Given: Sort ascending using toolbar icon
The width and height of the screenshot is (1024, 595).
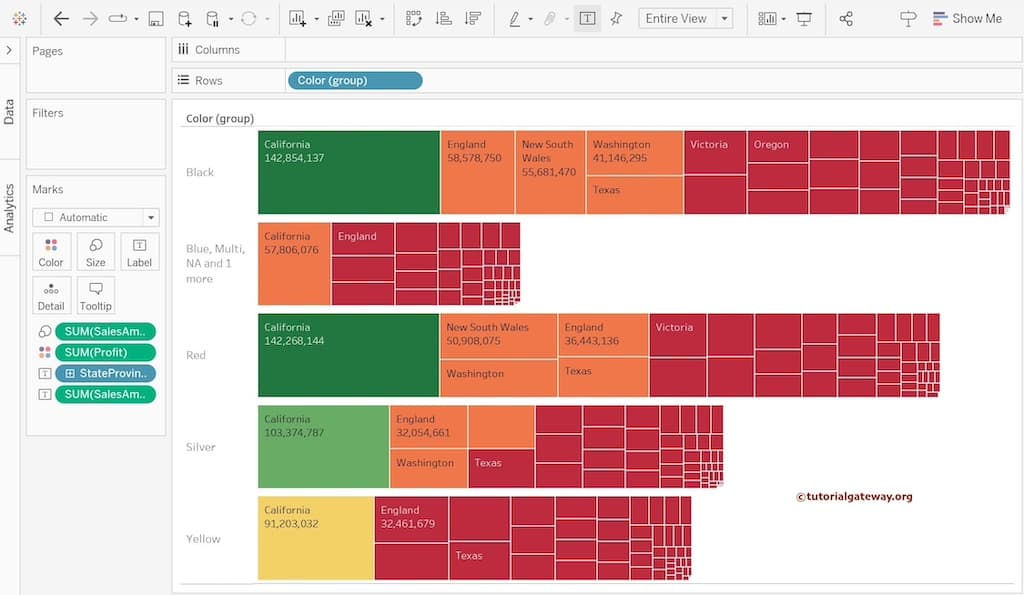Looking at the screenshot, I should 444,19.
